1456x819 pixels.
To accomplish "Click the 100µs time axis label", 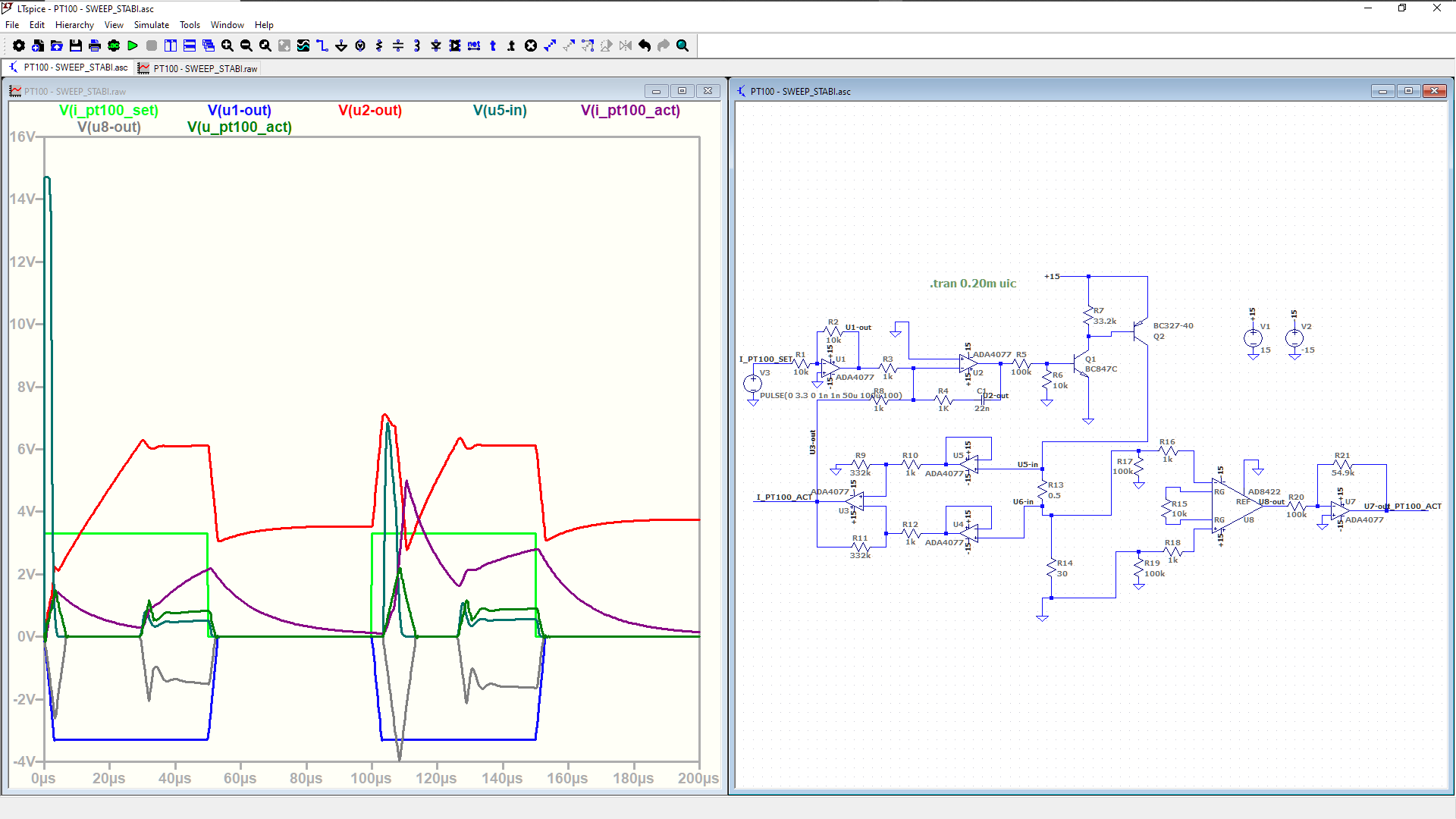I will [371, 779].
